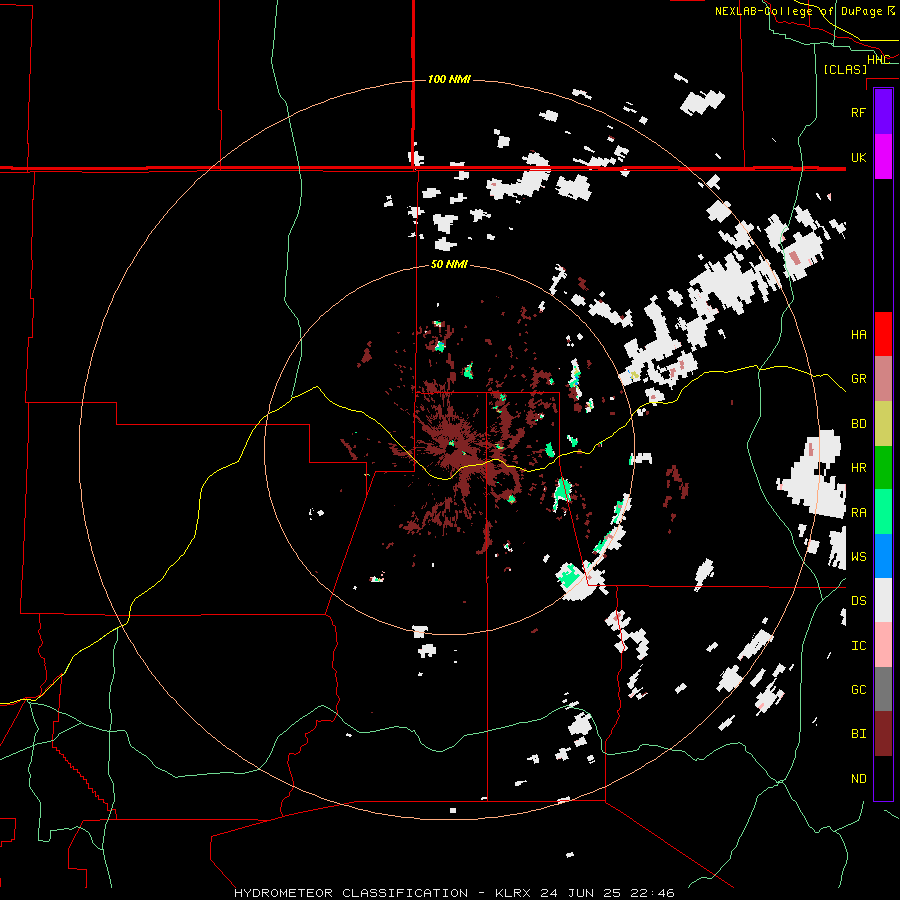Click the HA legend label
The image size is (900, 900).
click(858, 334)
